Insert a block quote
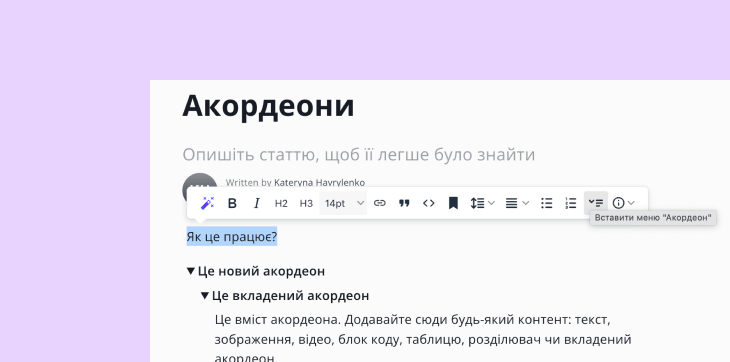The height and width of the screenshot is (362, 730). tap(405, 203)
